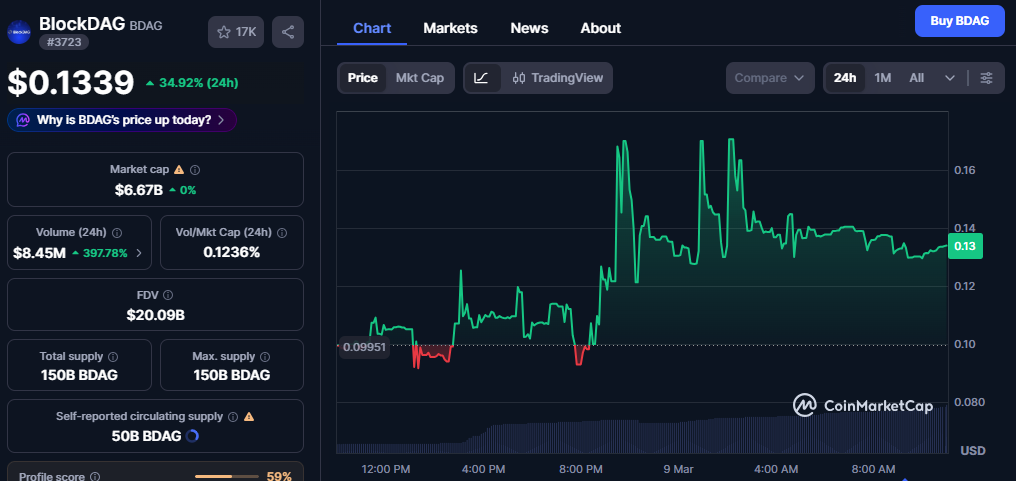
Task: Click the volume bars under chart
Action: coord(641,432)
